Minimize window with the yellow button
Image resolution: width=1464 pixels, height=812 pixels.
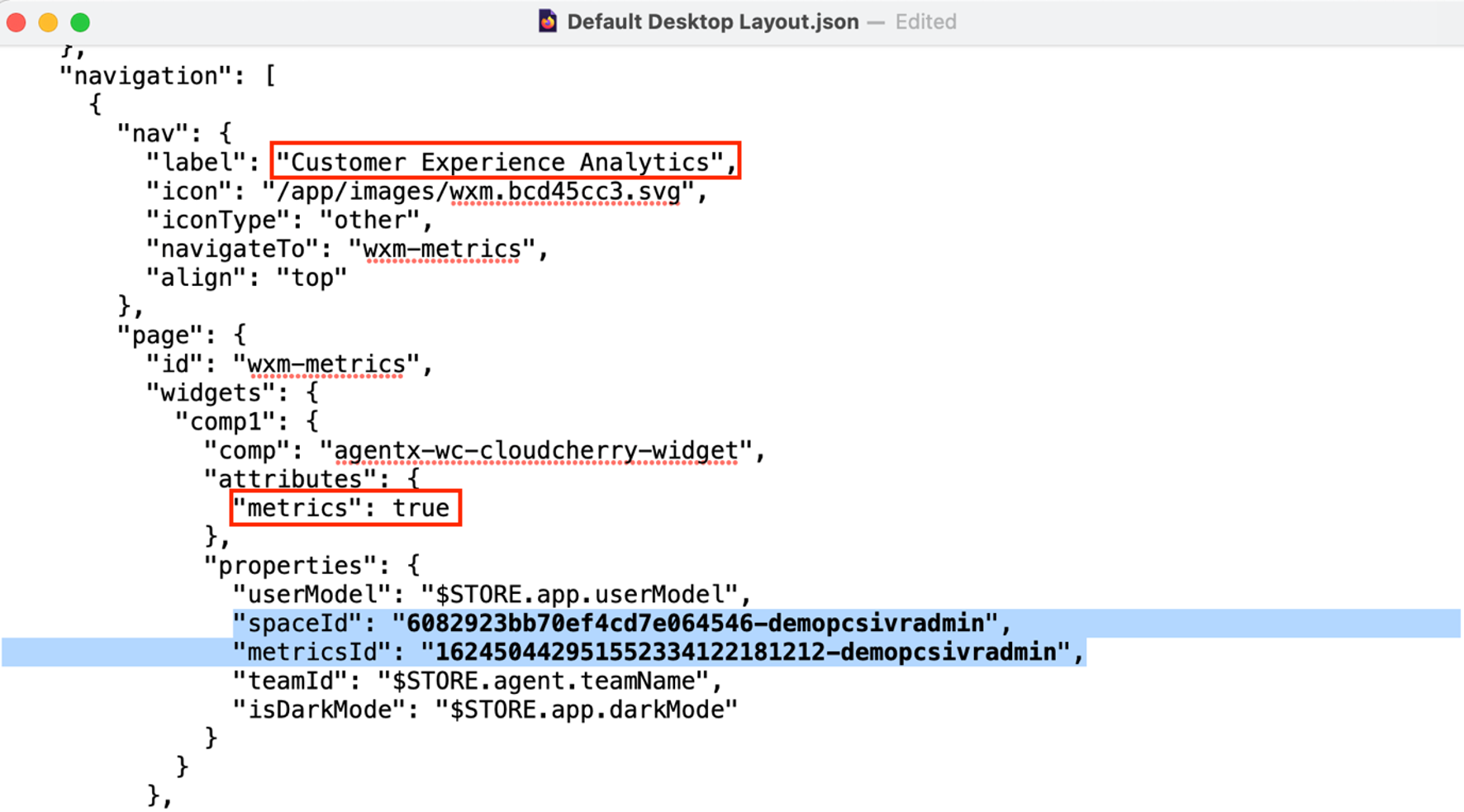[x=48, y=22]
